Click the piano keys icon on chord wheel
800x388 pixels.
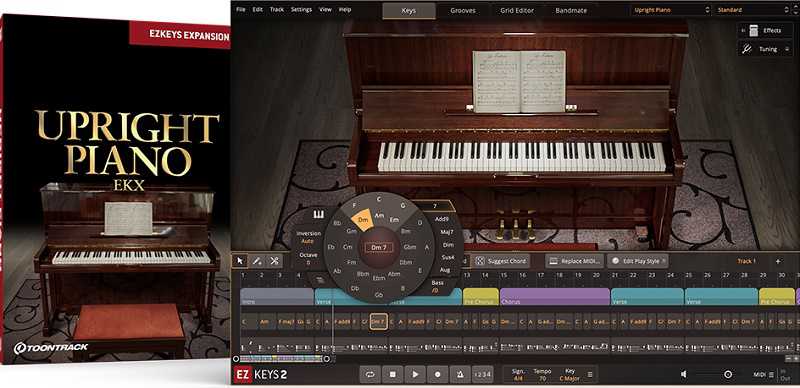(x=318, y=213)
